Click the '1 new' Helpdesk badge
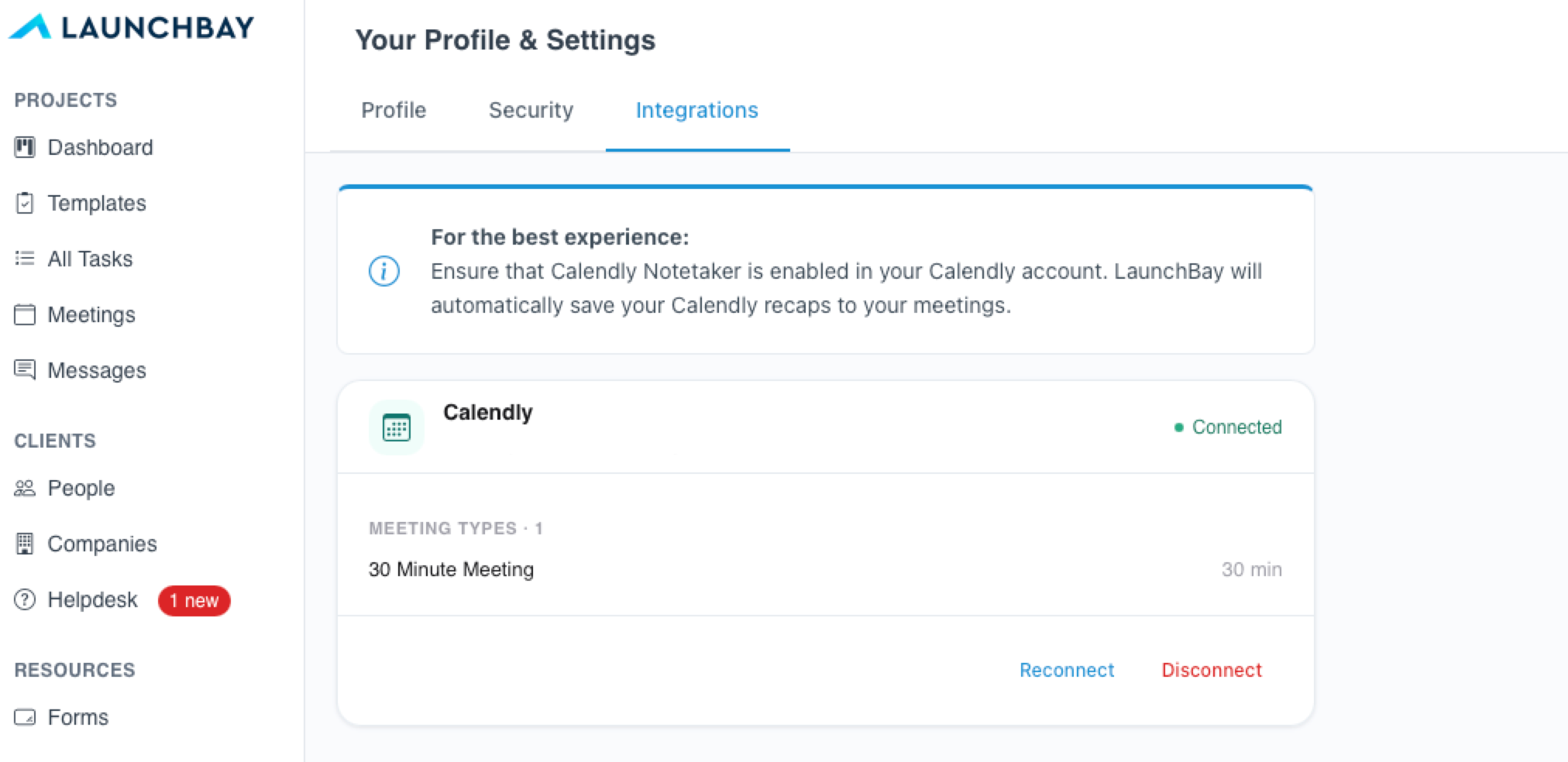Image resolution: width=1568 pixels, height=762 pixels. (x=194, y=600)
